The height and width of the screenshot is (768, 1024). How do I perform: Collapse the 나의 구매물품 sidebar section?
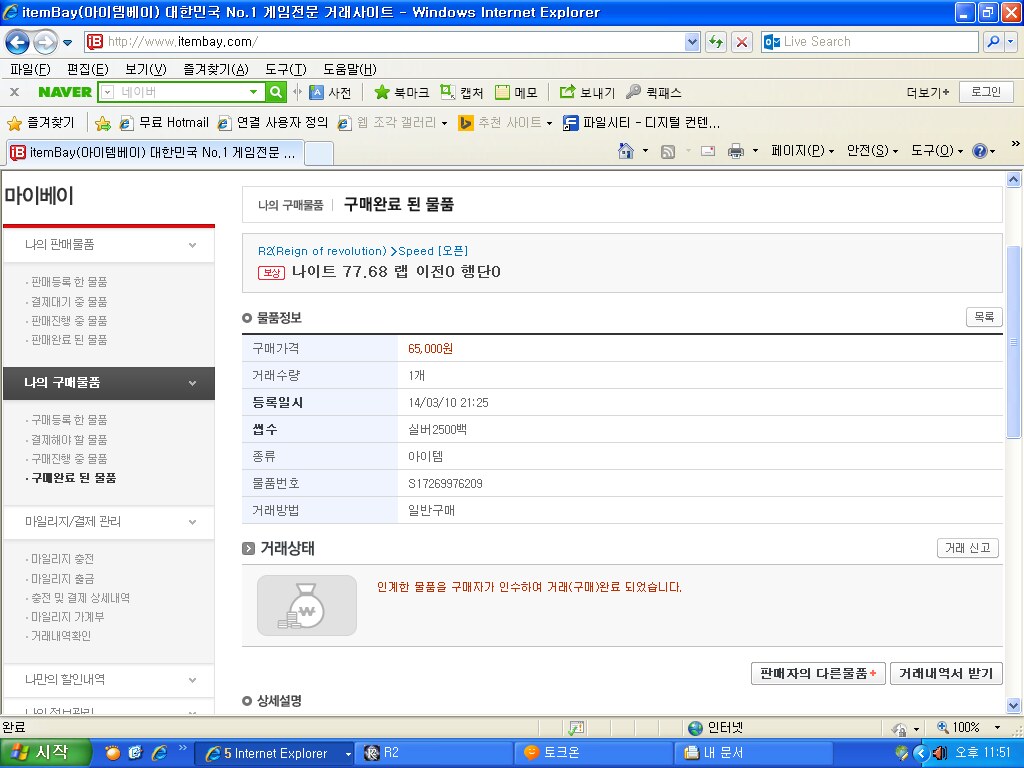point(192,383)
